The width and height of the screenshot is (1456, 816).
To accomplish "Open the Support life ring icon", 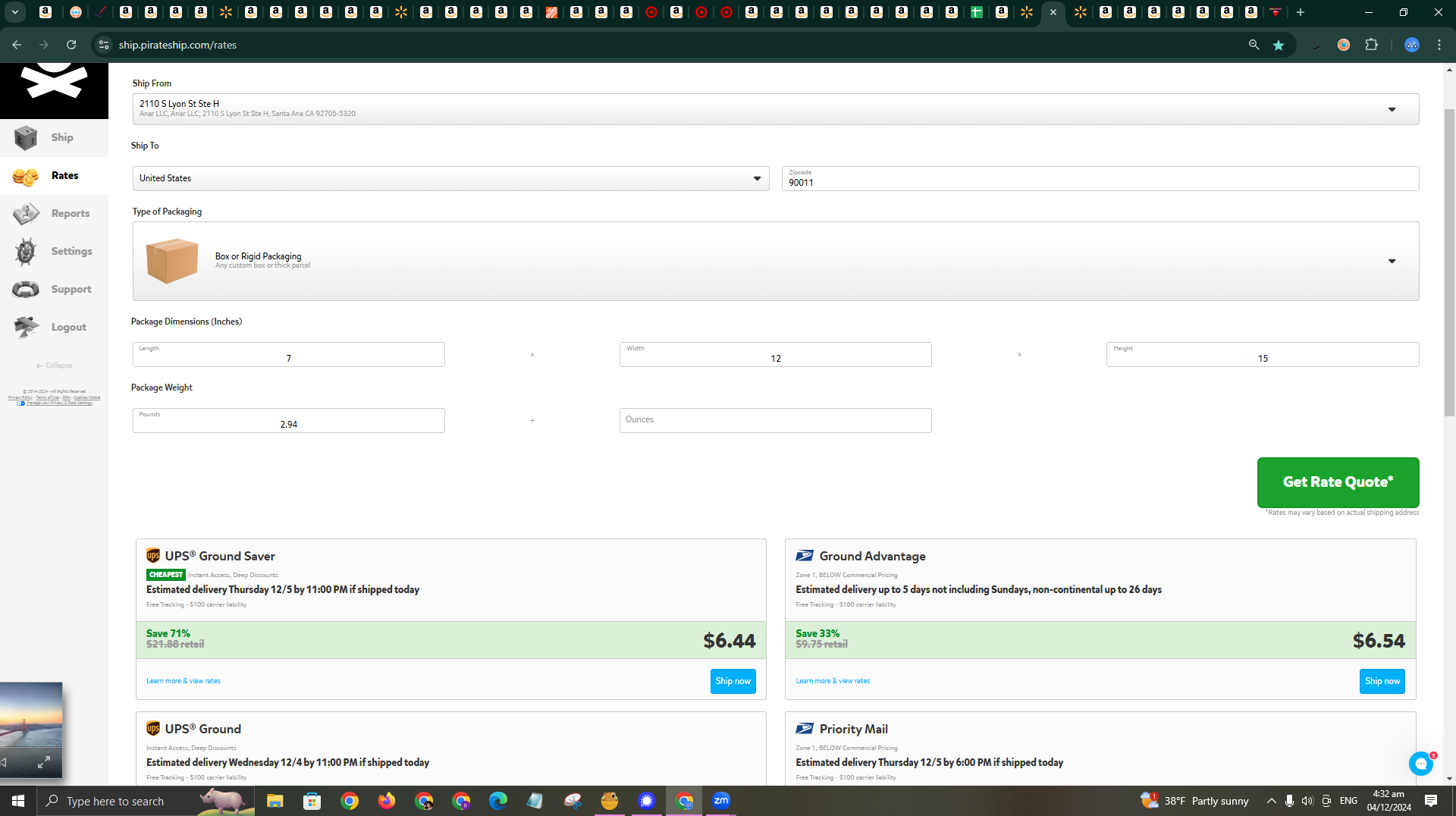I will (26, 290).
